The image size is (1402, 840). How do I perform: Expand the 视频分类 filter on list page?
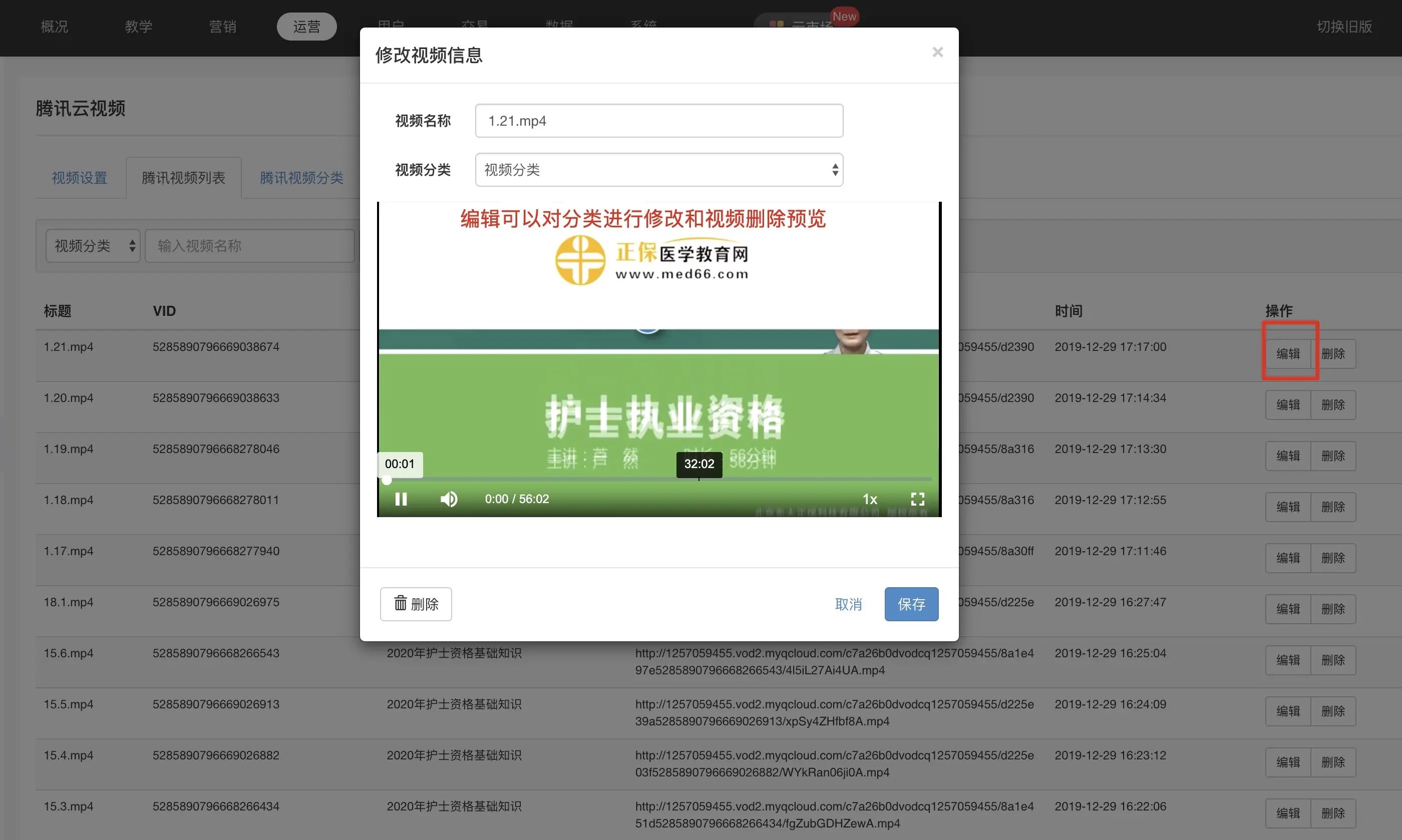(x=93, y=246)
